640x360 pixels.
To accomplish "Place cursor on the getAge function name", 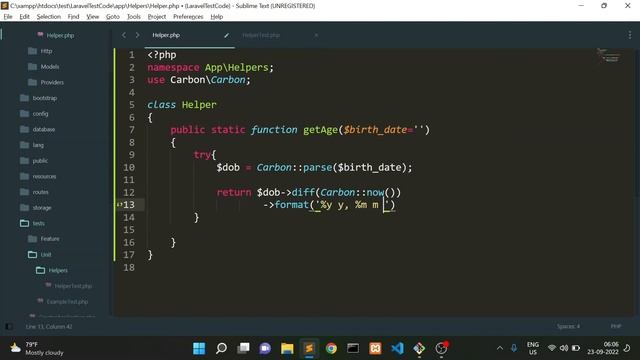I will pos(320,130).
